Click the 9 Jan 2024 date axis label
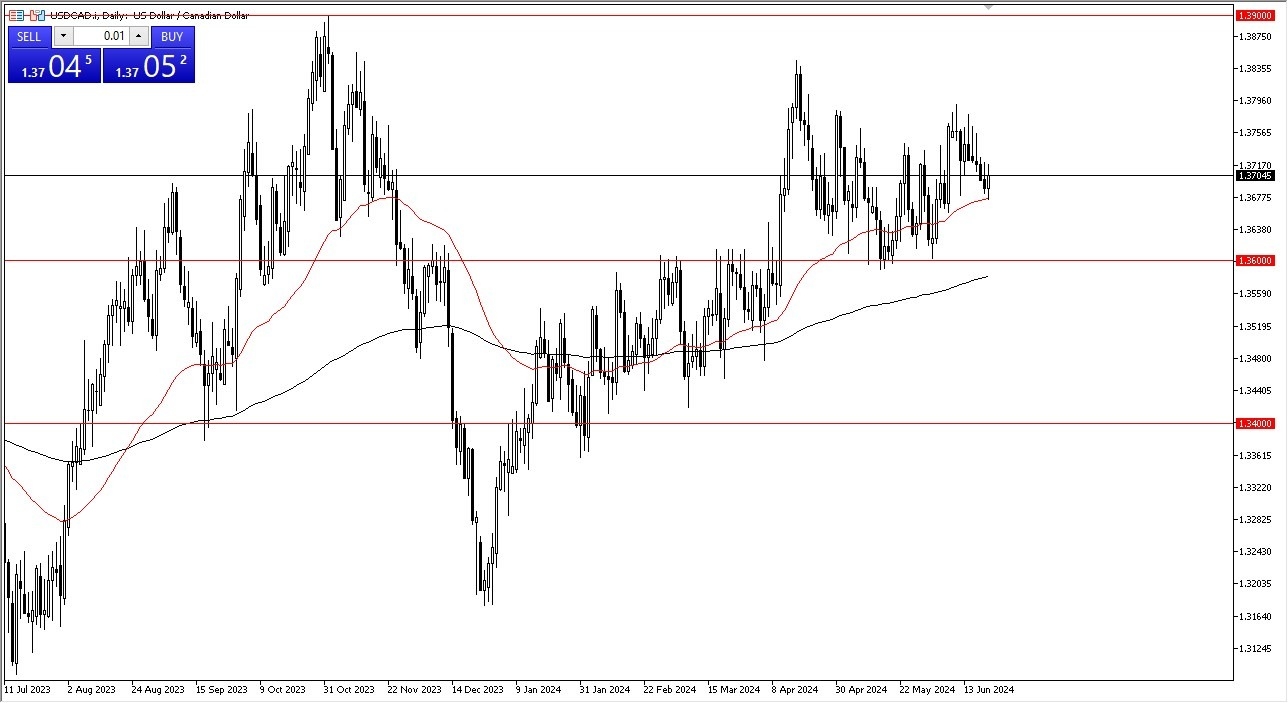This screenshot has width=1288, height=703. pos(539,689)
